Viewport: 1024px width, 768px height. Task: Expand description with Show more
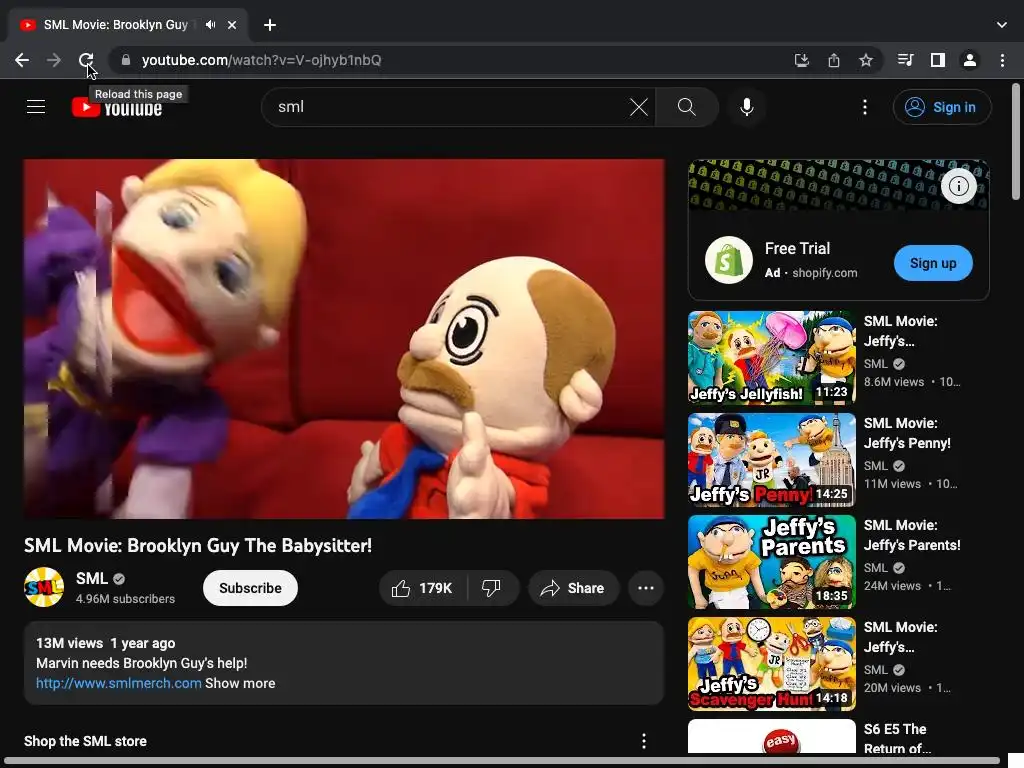click(240, 683)
